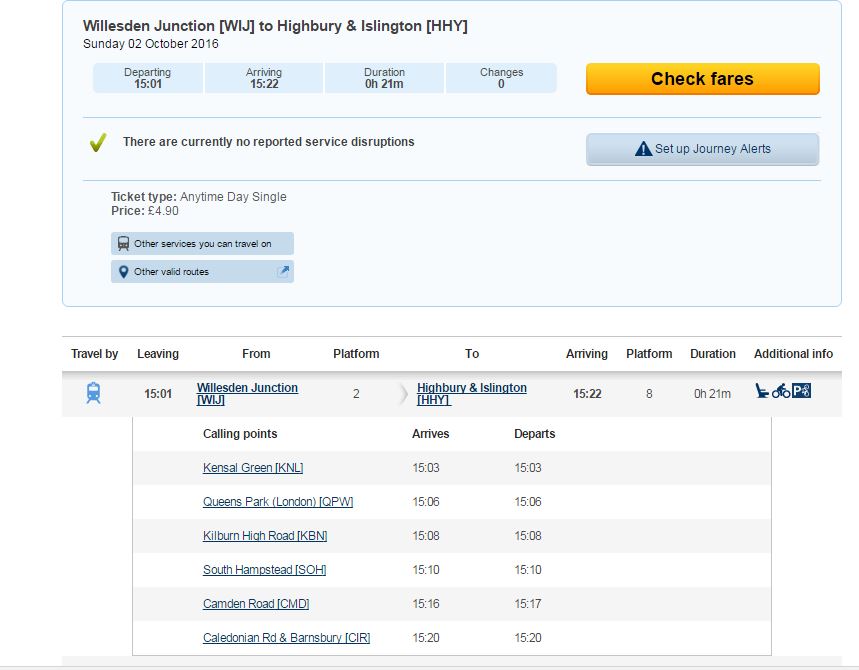
Task: Click the green no-disruptions checkmark icon
Action: [x=97, y=143]
